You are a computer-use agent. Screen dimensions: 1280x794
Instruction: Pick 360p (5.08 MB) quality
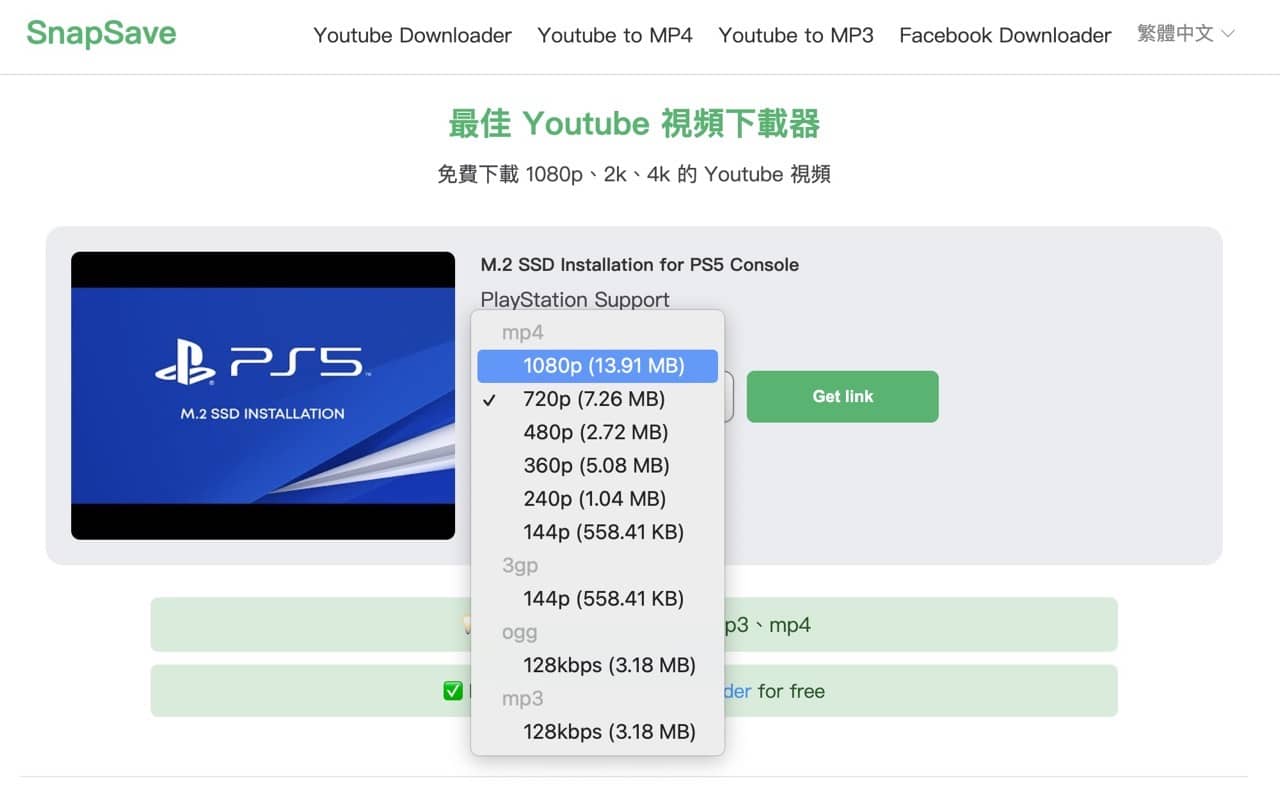click(x=597, y=465)
